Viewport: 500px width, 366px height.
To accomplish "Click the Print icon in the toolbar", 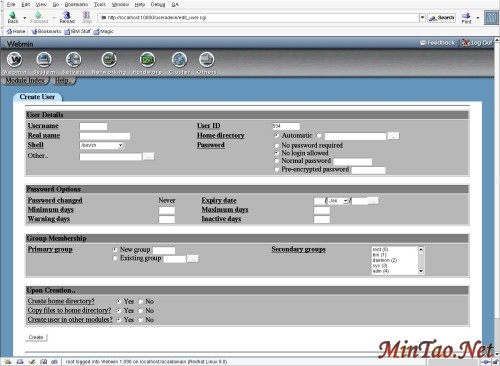I will point(466,17).
